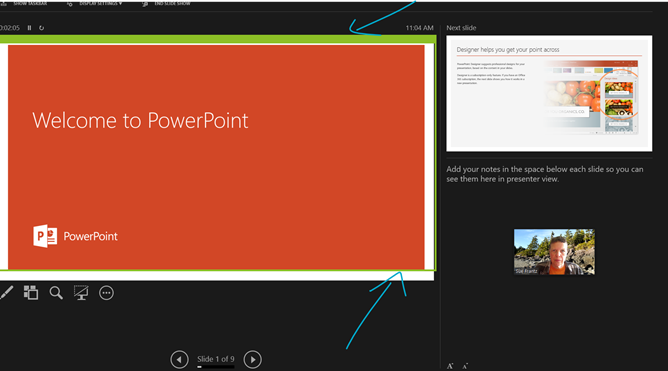The image size is (668, 371).
Task: Click the Next slide preview thumbnail
Action: pos(549,93)
